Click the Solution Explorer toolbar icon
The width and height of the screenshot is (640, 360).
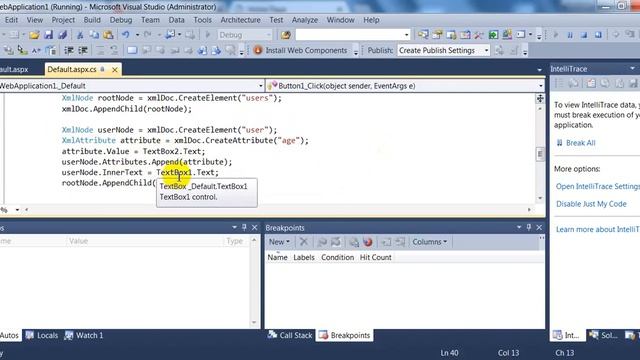pos(423,35)
